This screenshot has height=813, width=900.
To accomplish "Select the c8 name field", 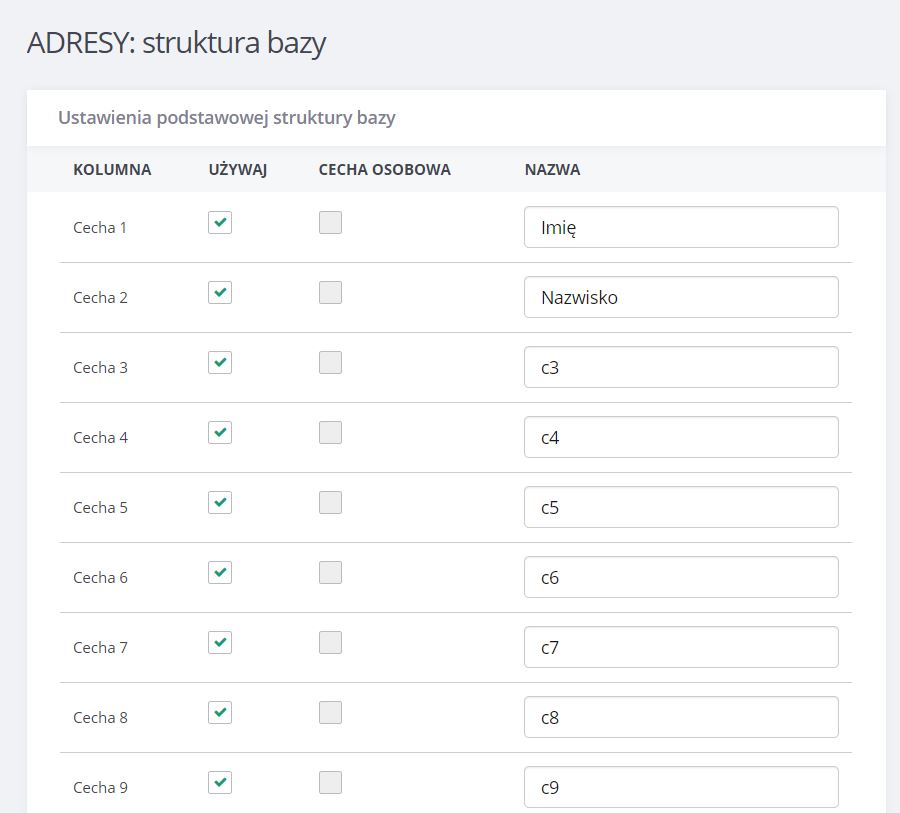I will (681, 718).
